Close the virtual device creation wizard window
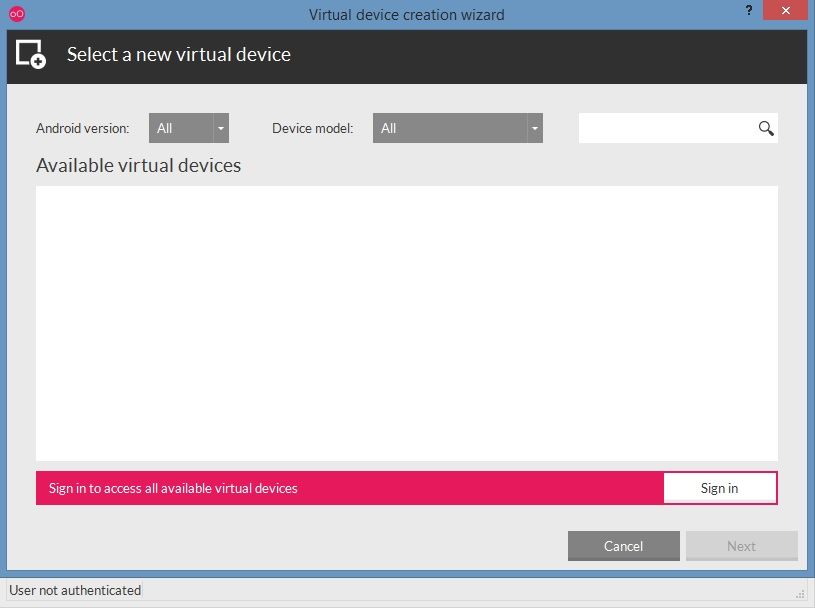The height and width of the screenshot is (608, 815). (786, 11)
